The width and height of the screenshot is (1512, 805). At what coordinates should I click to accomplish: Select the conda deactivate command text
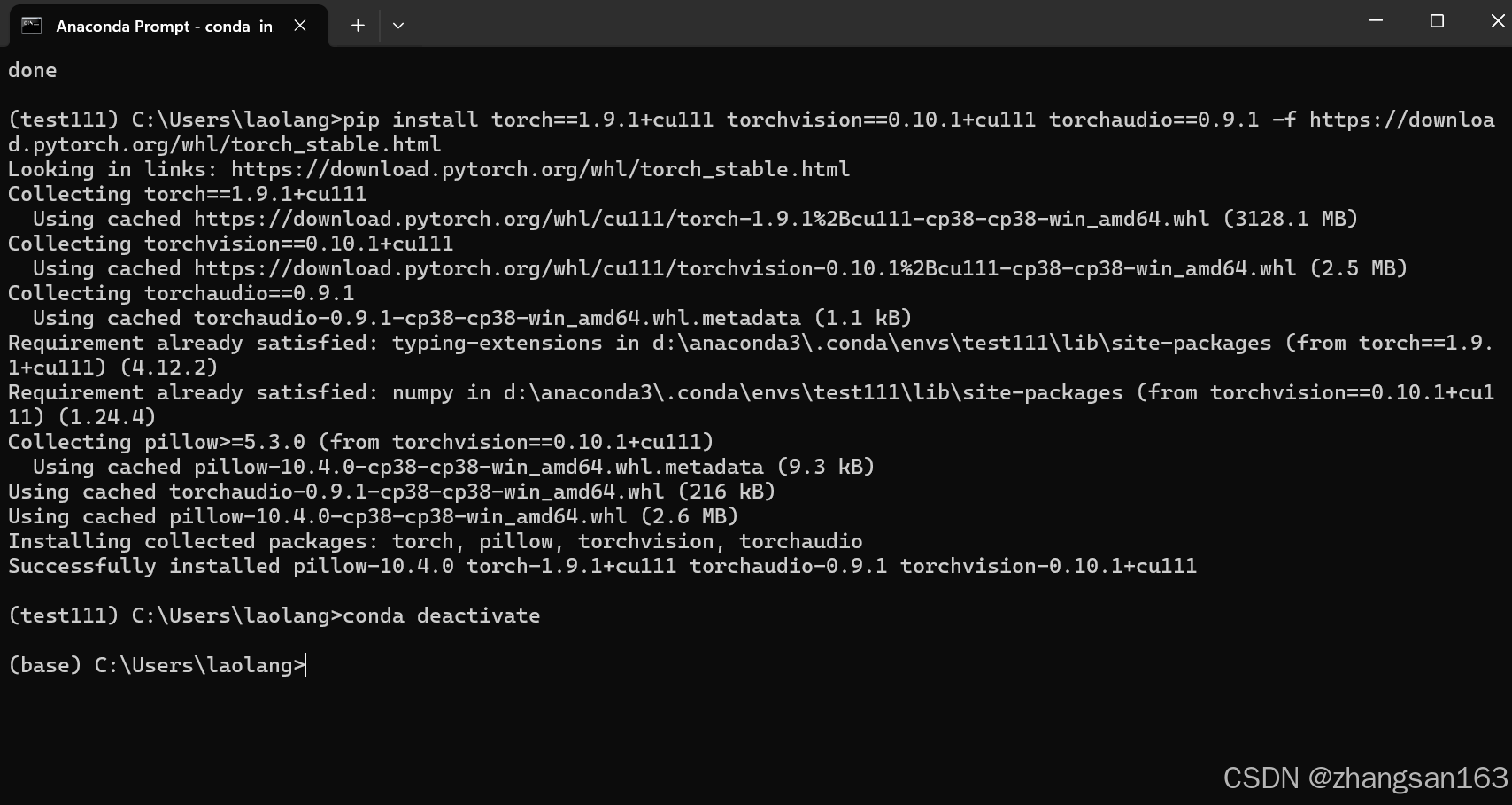[x=441, y=615]
